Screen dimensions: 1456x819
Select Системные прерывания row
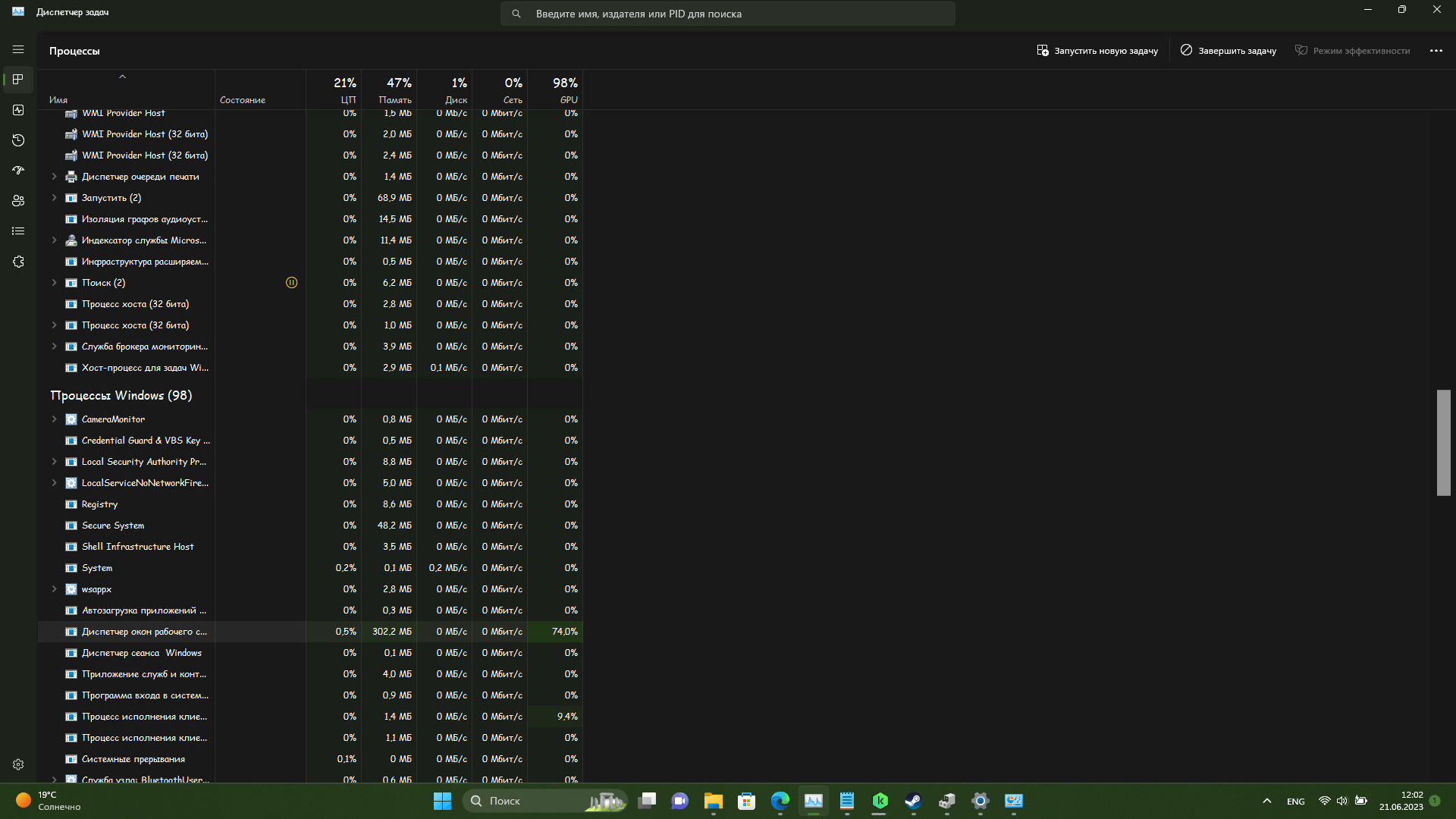310,759
